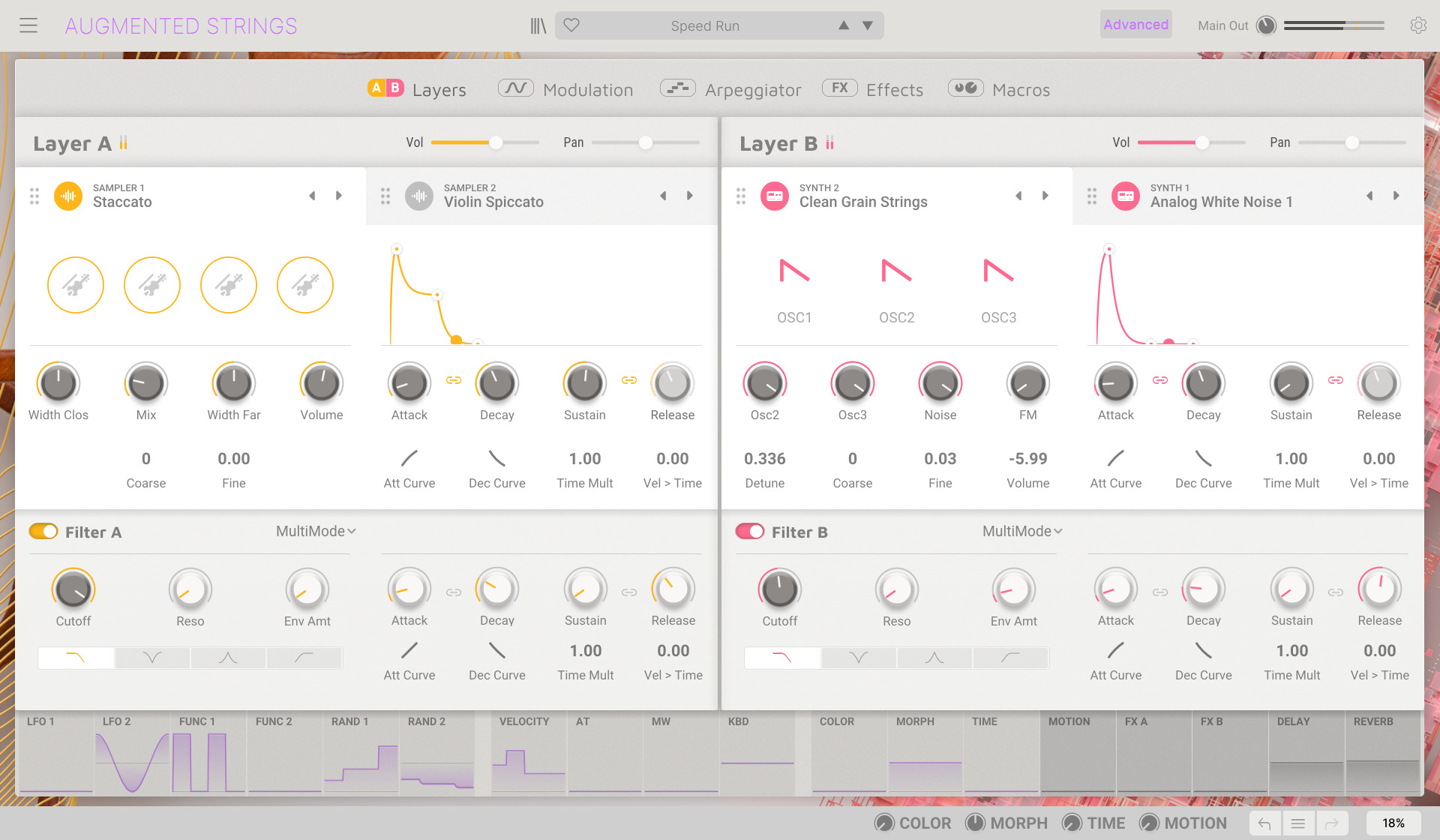Select Filter B notch shape

859,658
